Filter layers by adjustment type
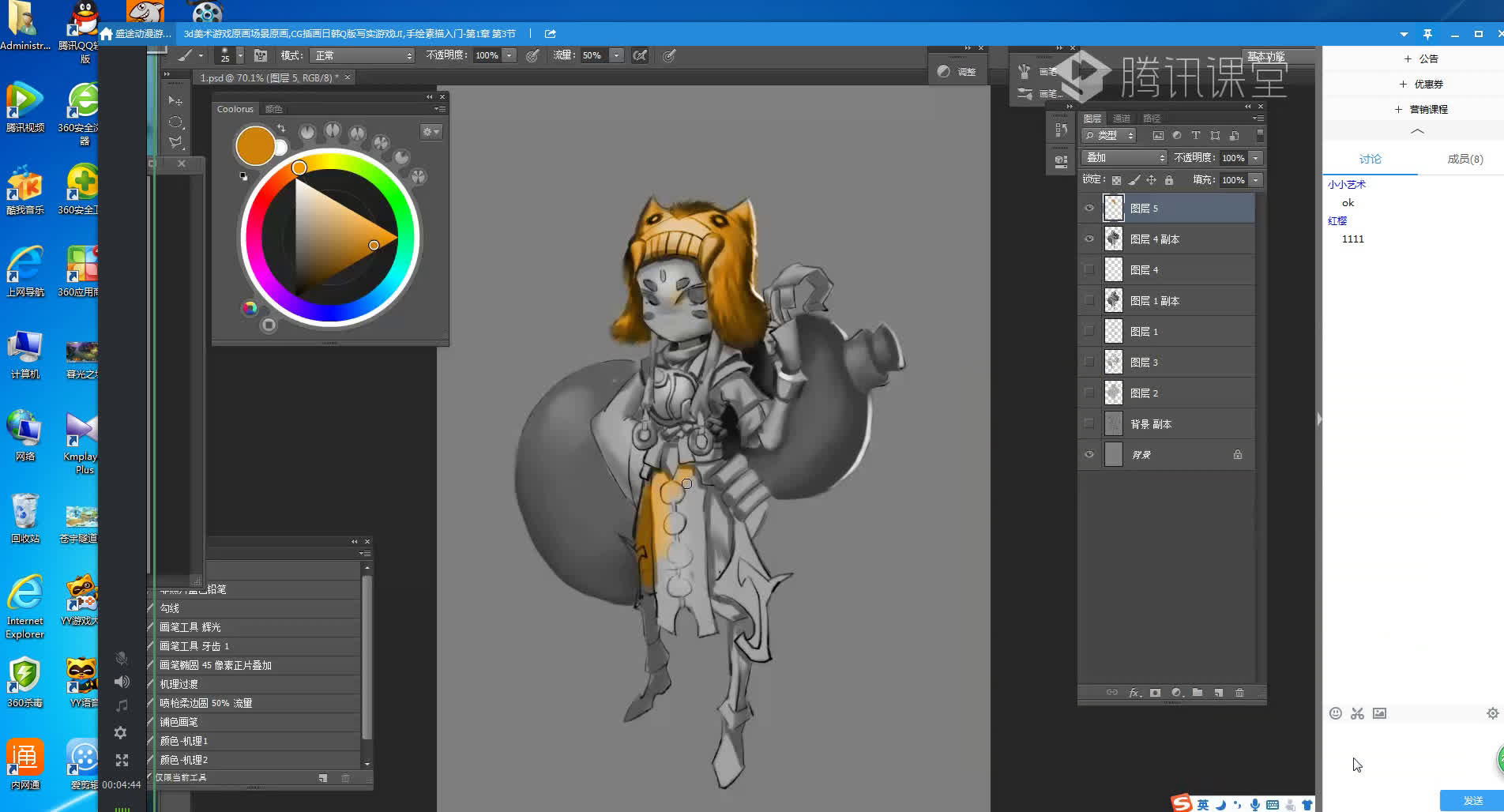Image resolution: width=1504 pixels, height=812 pixels. (x=1177, y=135)
